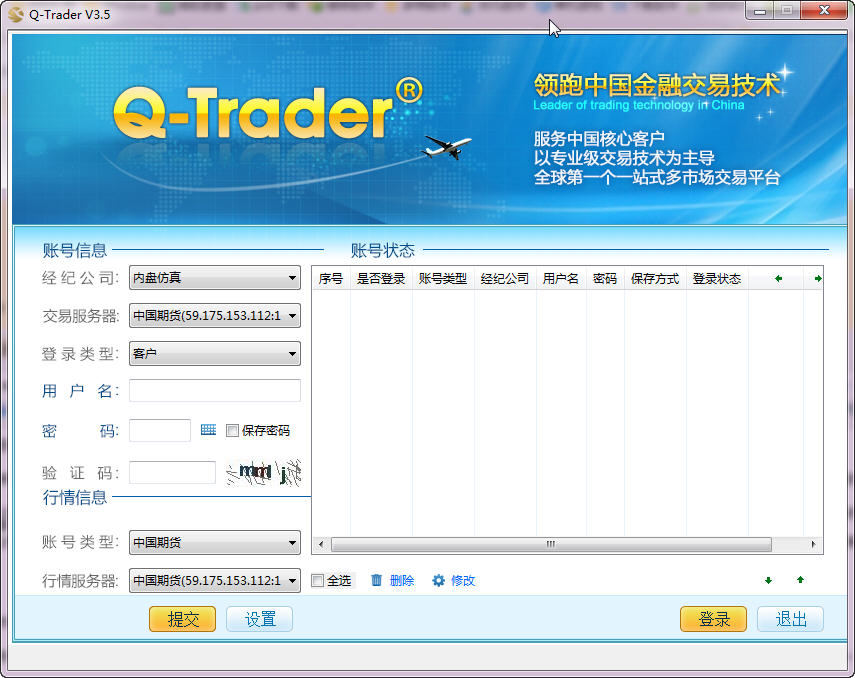Click the 退出 exit button
This screenshot has width=855, height=678.
point(791,619)
